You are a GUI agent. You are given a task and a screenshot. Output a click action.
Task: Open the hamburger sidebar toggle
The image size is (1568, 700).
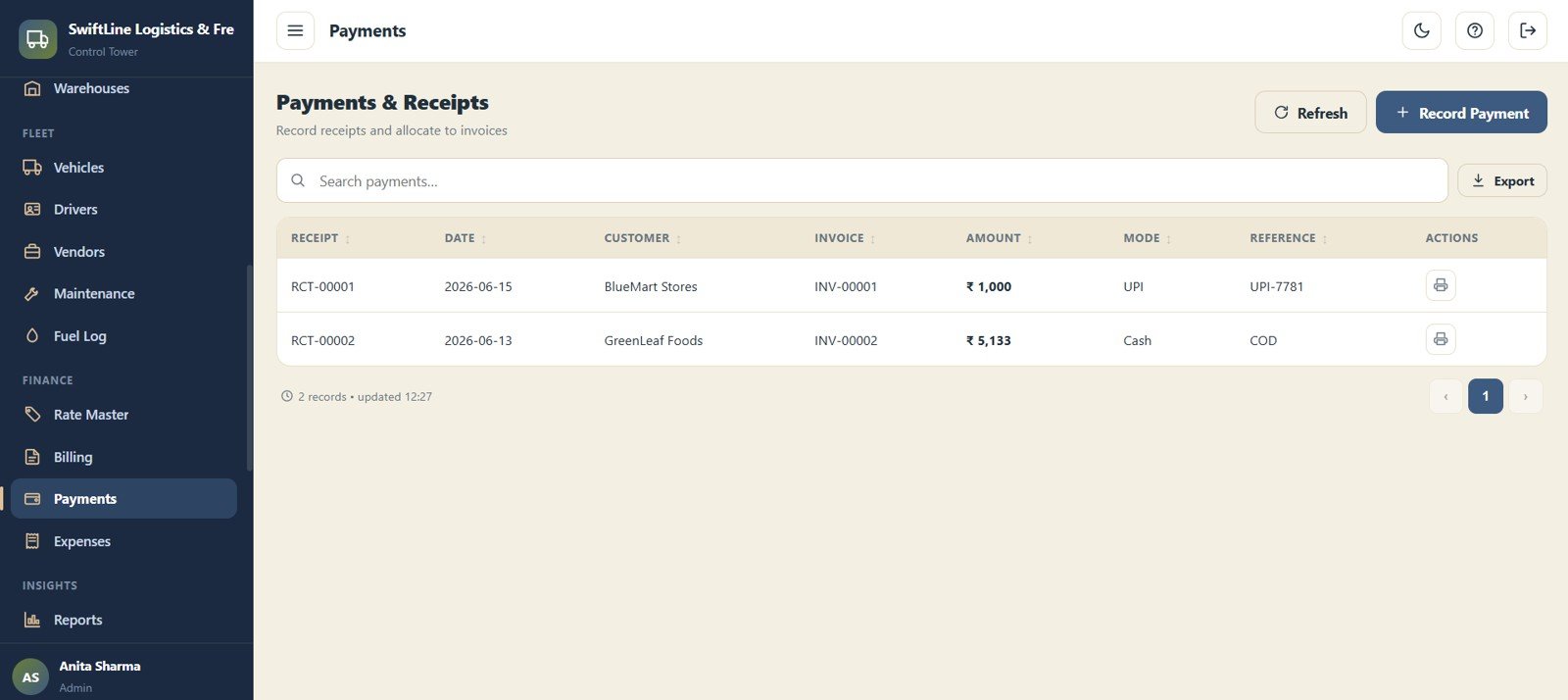(x=295, y=30)
